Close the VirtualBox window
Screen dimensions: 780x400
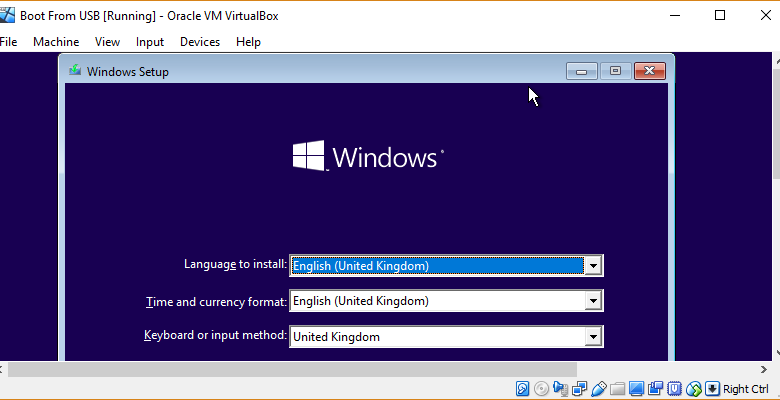pyautogui.click(x=766, y=15)
